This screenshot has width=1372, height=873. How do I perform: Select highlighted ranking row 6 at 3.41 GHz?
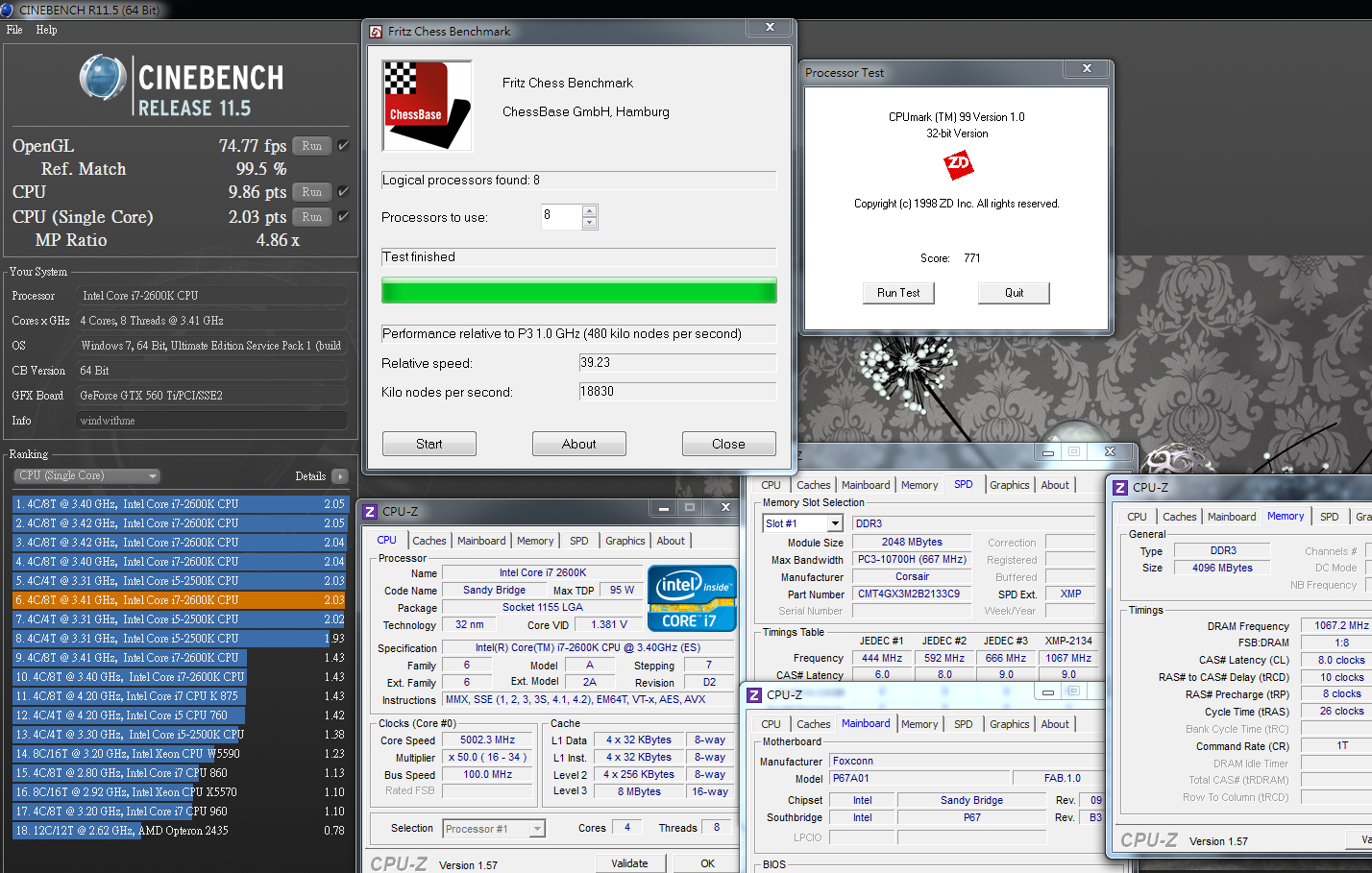click(x=180, y=600)
